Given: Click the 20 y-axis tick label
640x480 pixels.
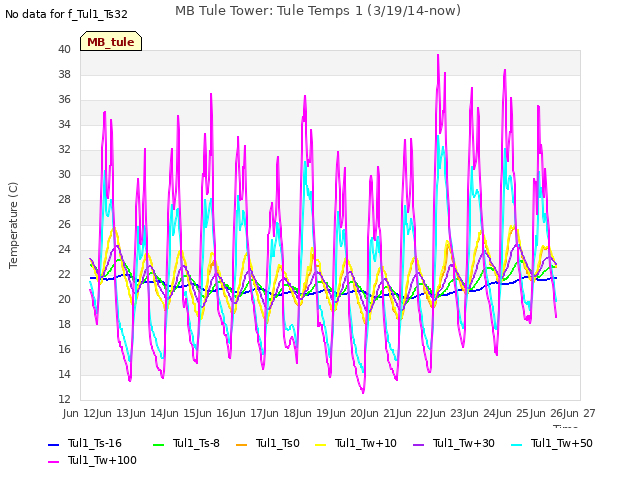Looking at the screenshot, I should pos(64,299).
